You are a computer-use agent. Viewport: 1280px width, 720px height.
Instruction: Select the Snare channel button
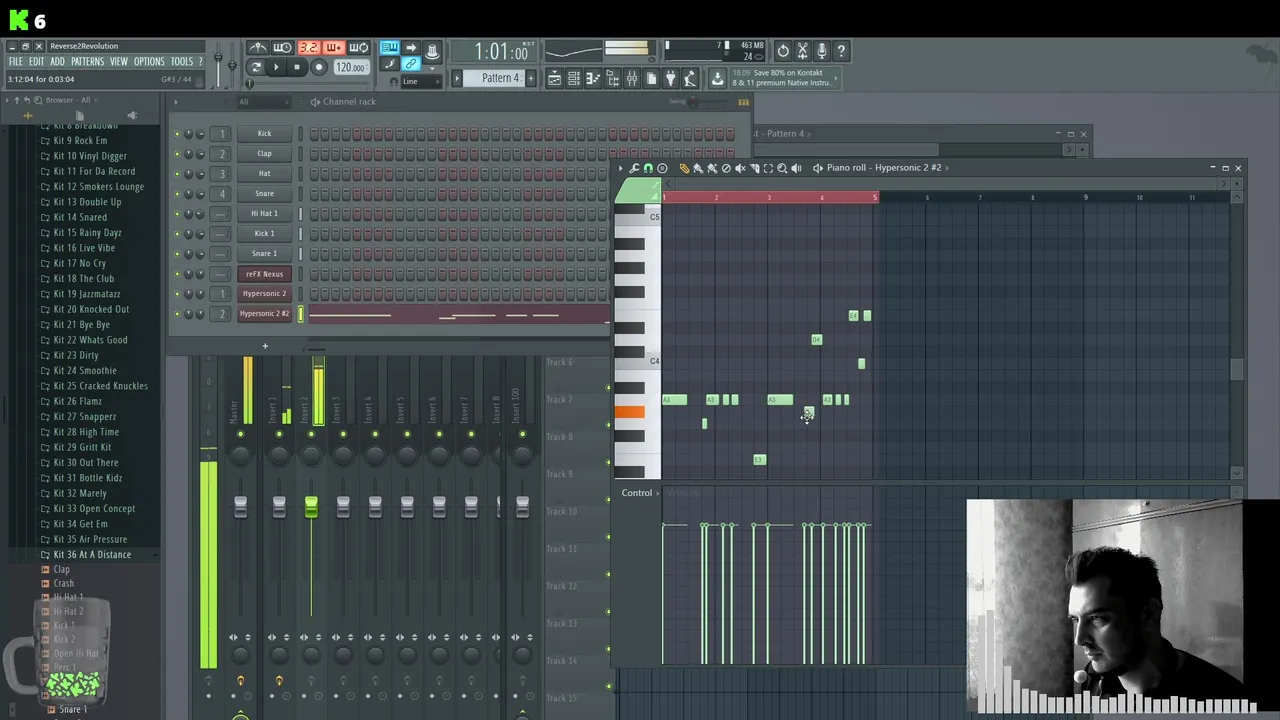pyautogui.click(x=264, y=194)
